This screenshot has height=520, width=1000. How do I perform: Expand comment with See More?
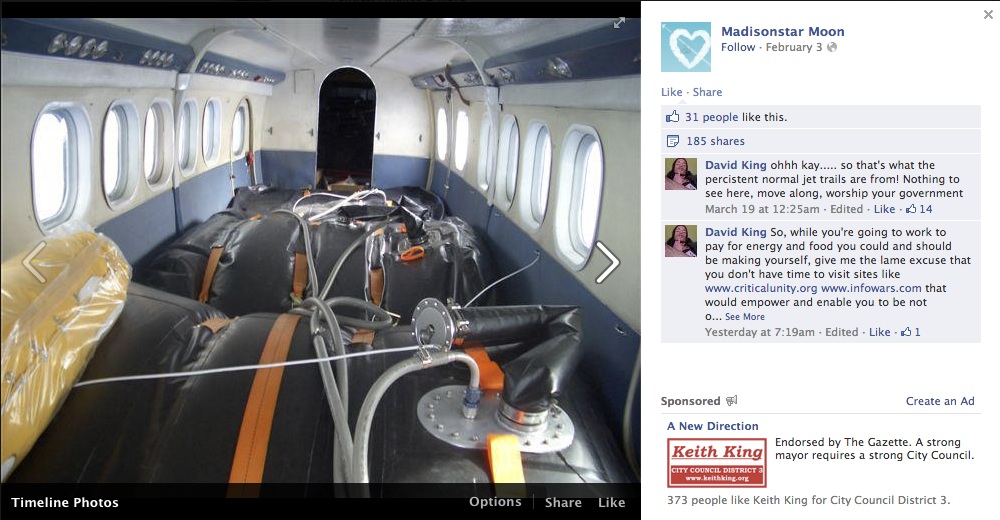pos(744,316)
